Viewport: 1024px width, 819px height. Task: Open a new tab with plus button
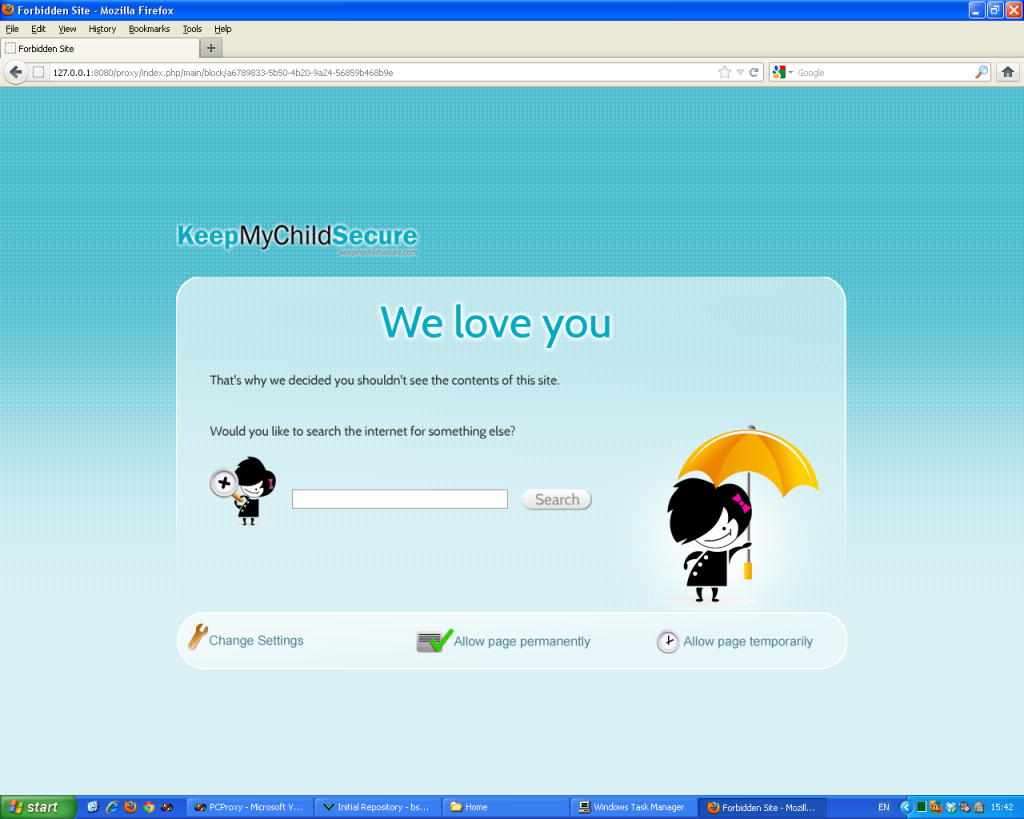coord(211,48)
